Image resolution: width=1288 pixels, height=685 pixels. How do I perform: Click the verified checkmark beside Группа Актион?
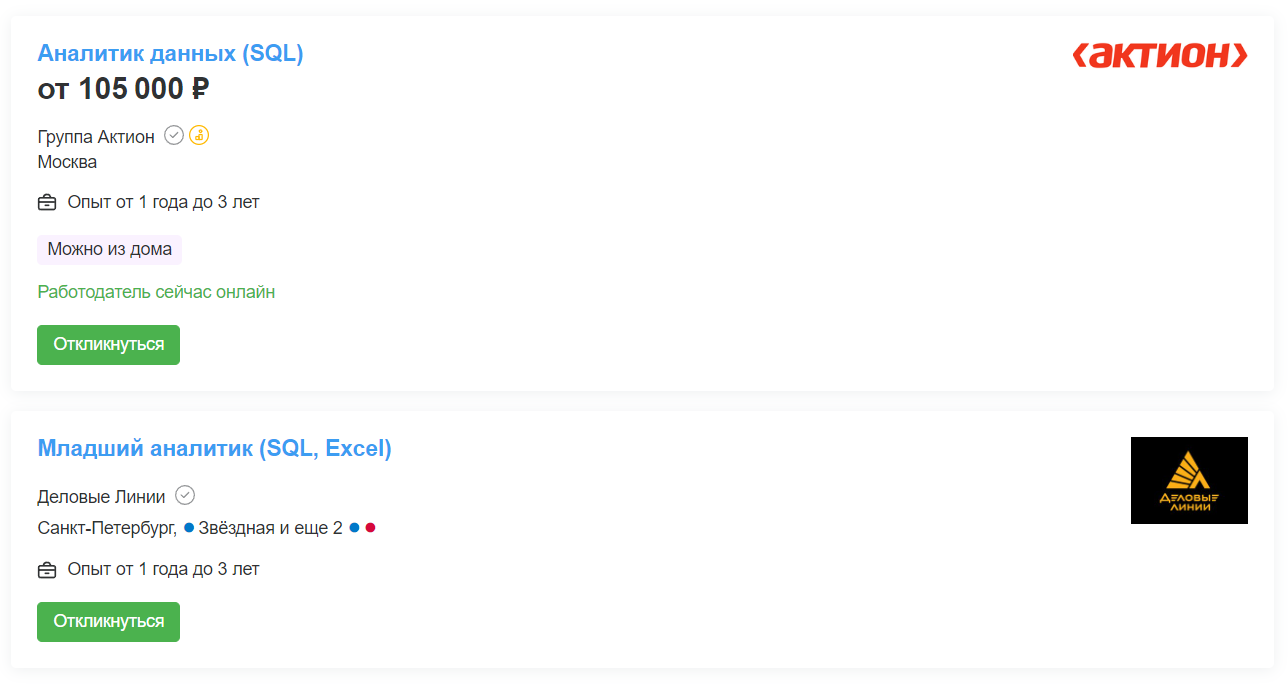(174, 136)
